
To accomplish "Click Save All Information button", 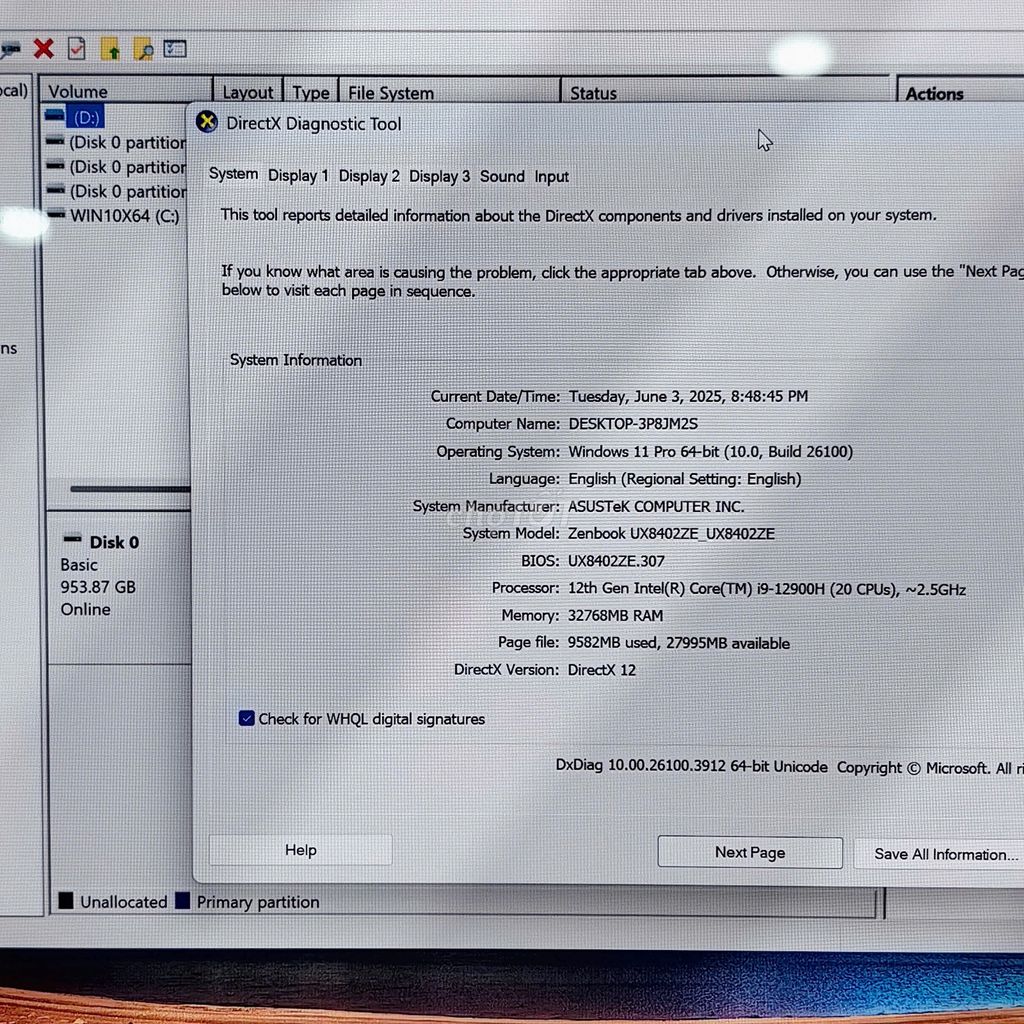I will point(939,854).
